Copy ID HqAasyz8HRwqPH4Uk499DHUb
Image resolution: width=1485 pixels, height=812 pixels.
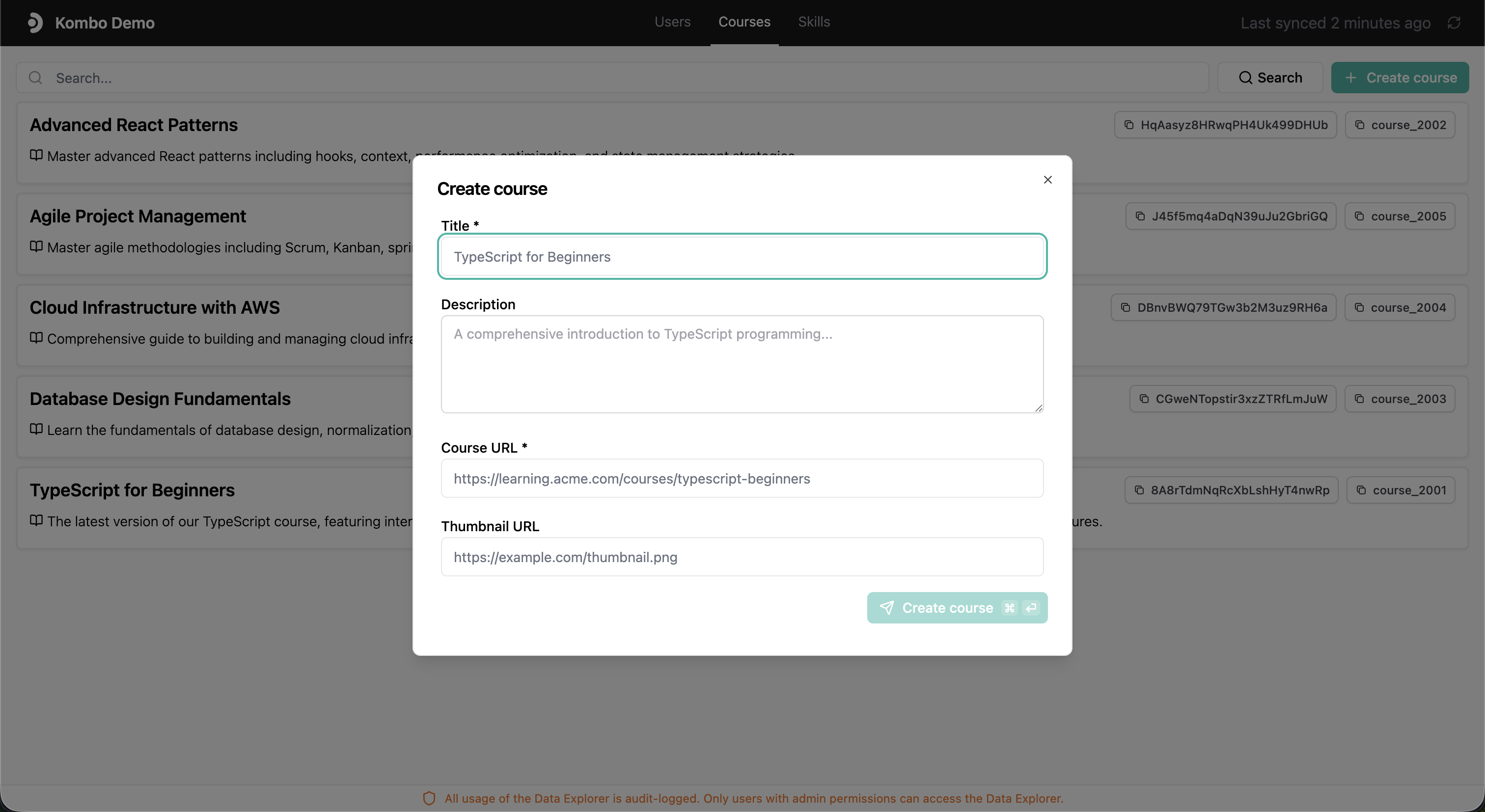1225,125
